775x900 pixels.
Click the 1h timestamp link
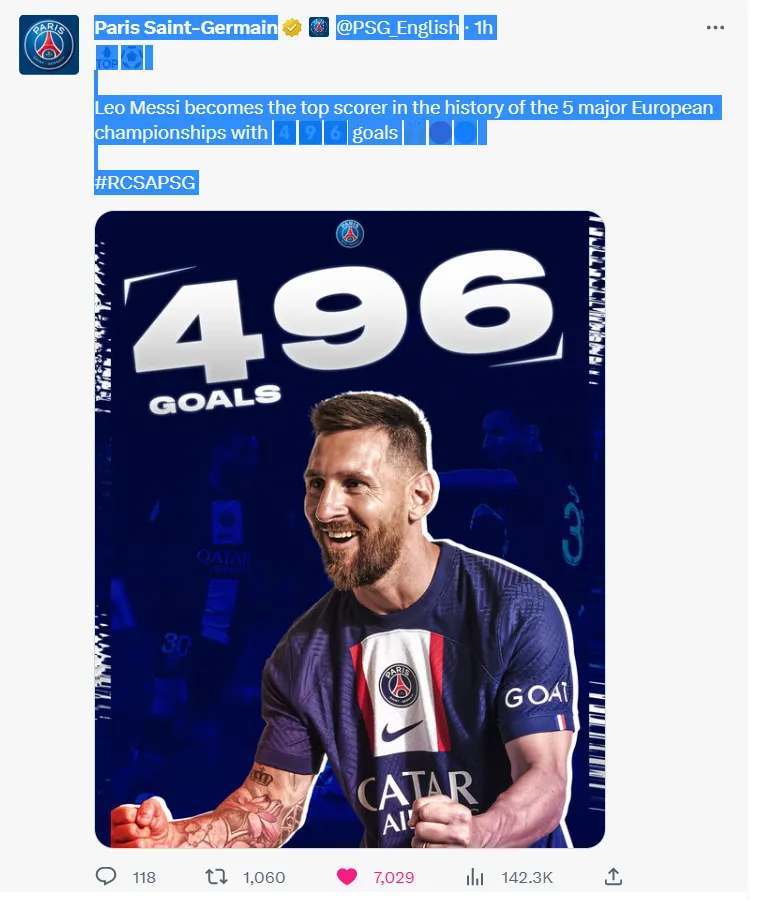(483, 28)
